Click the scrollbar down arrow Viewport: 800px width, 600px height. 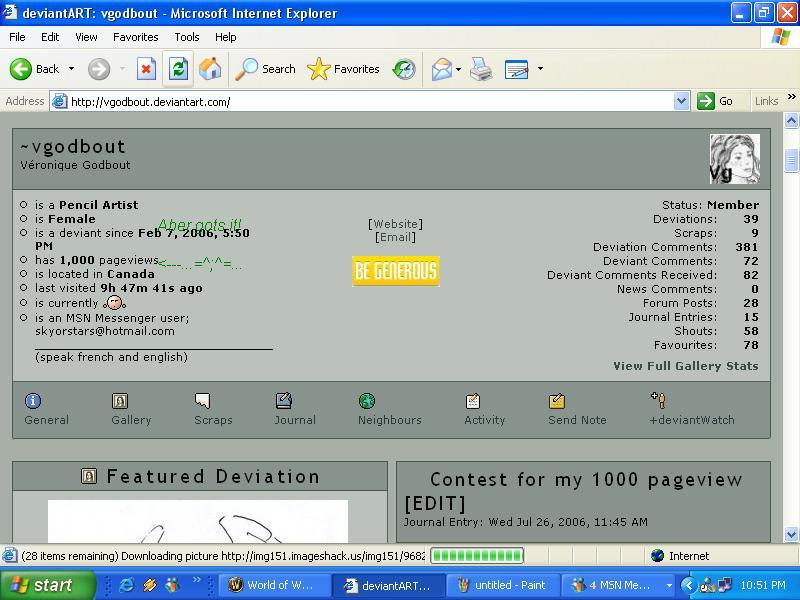(791, 534)
